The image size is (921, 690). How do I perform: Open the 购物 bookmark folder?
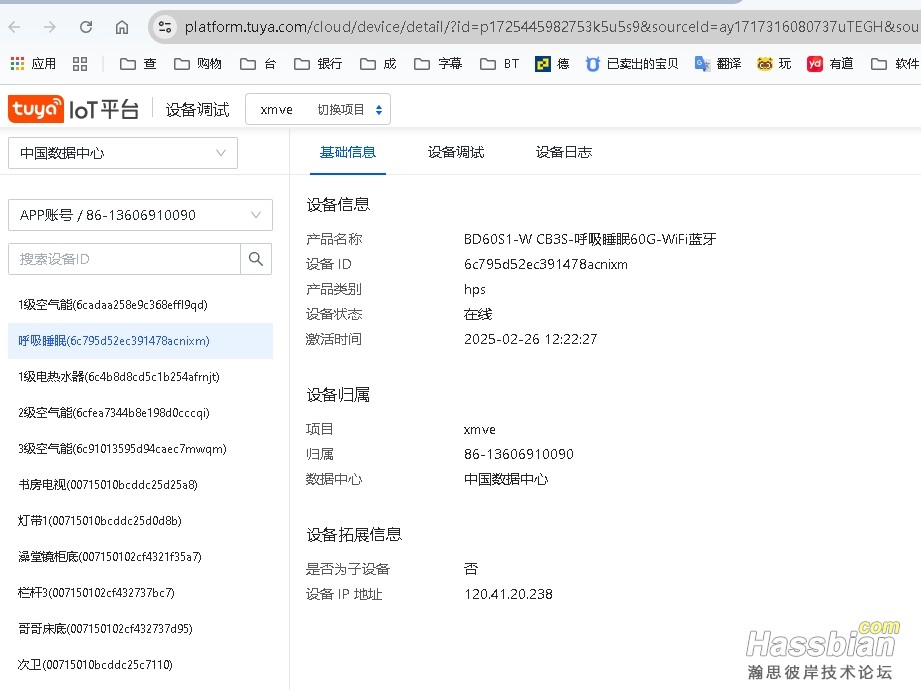pos(198,63)
